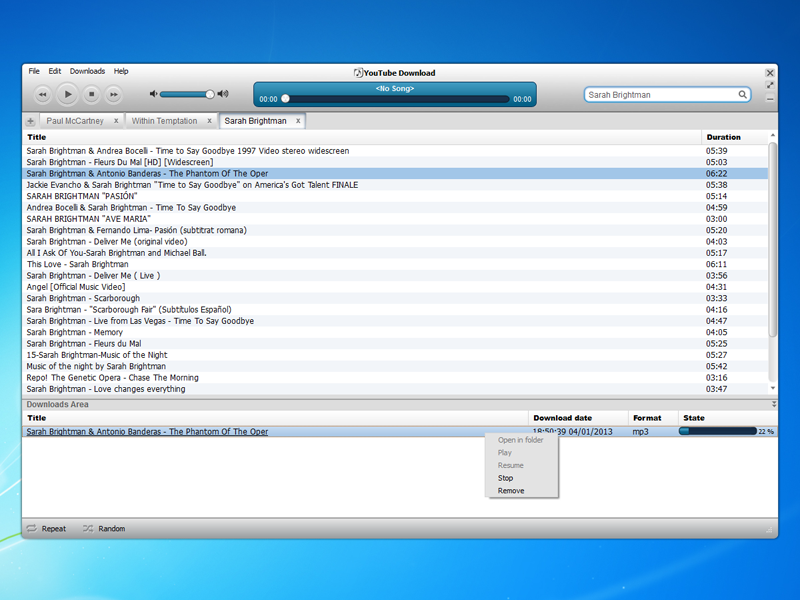This screenshot has height=600, width=800.
Task: Select 'Deliver Me (original video)' row
Action: [395, 241]
